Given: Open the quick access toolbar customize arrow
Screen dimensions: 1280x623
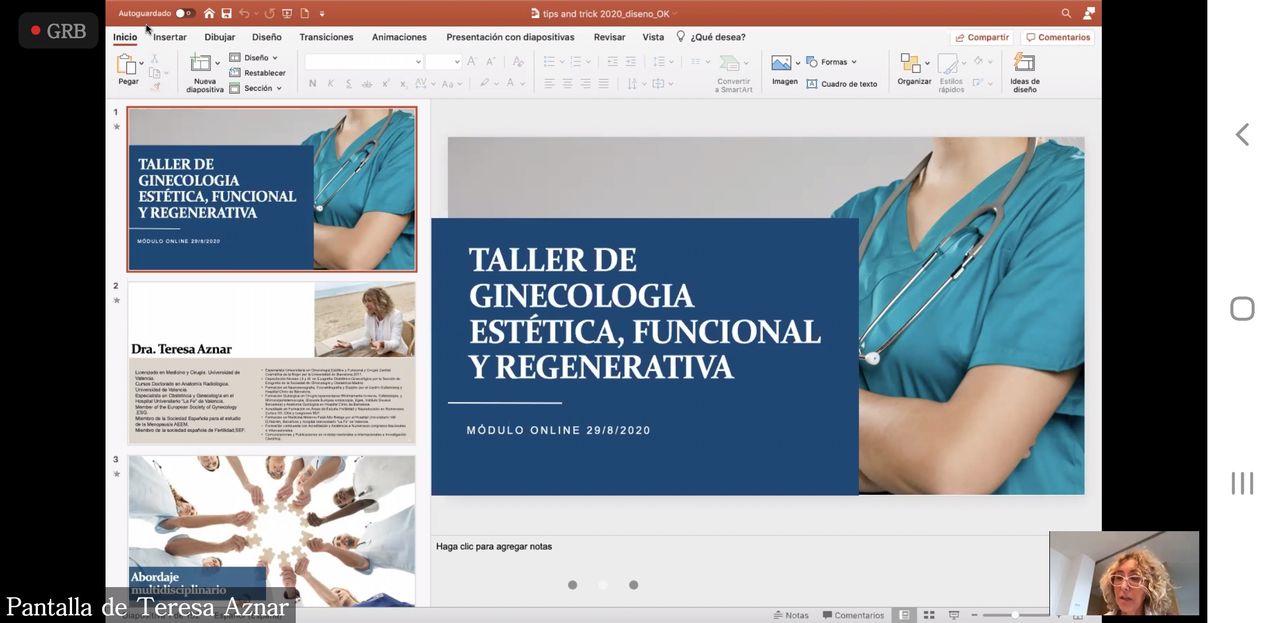Looking at the screenshot, I should pos(322,13).
